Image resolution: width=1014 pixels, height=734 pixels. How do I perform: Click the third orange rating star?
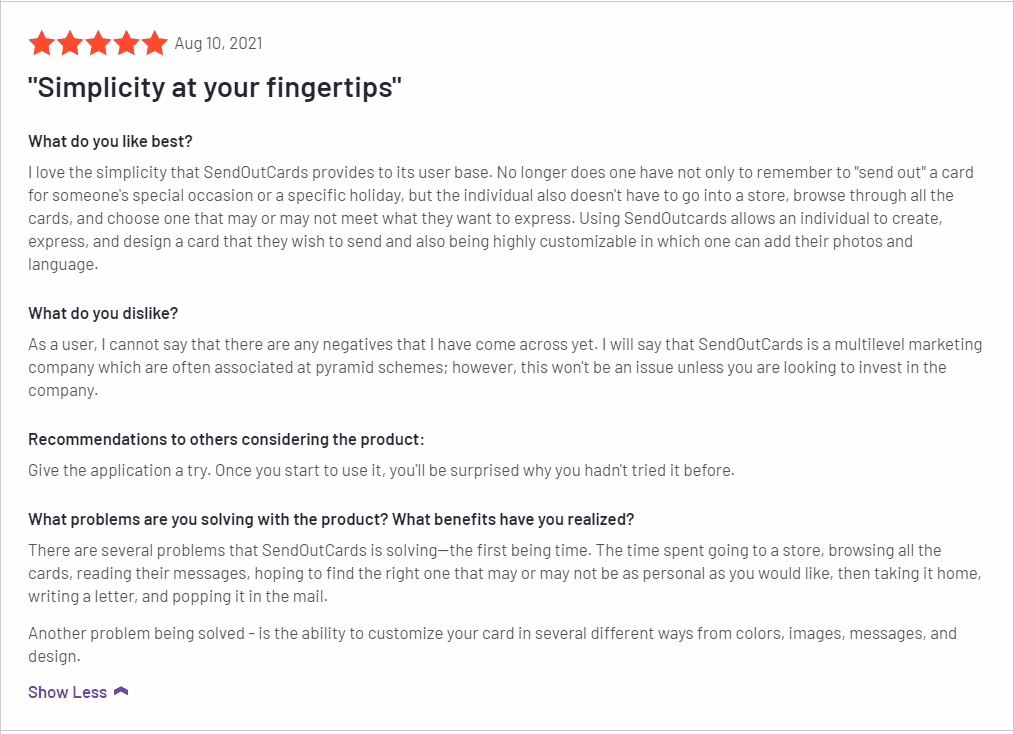(x=98, y=43)
